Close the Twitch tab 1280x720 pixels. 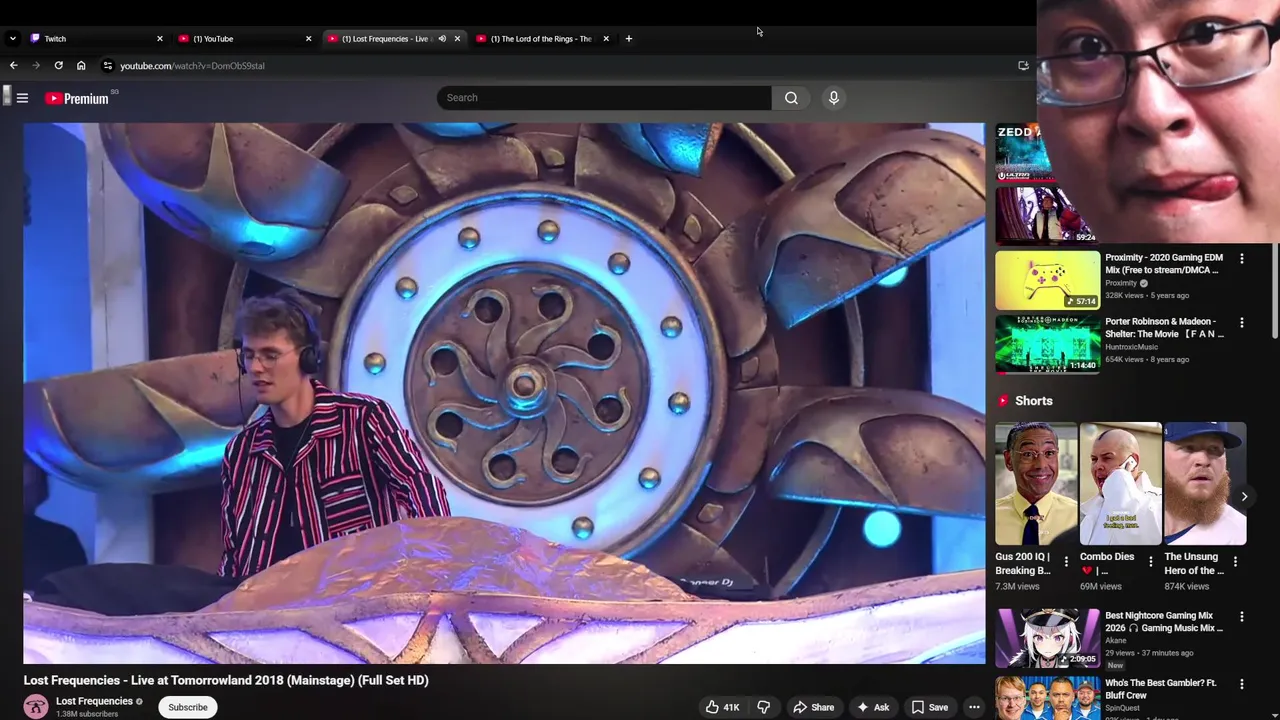coord(159,39)
